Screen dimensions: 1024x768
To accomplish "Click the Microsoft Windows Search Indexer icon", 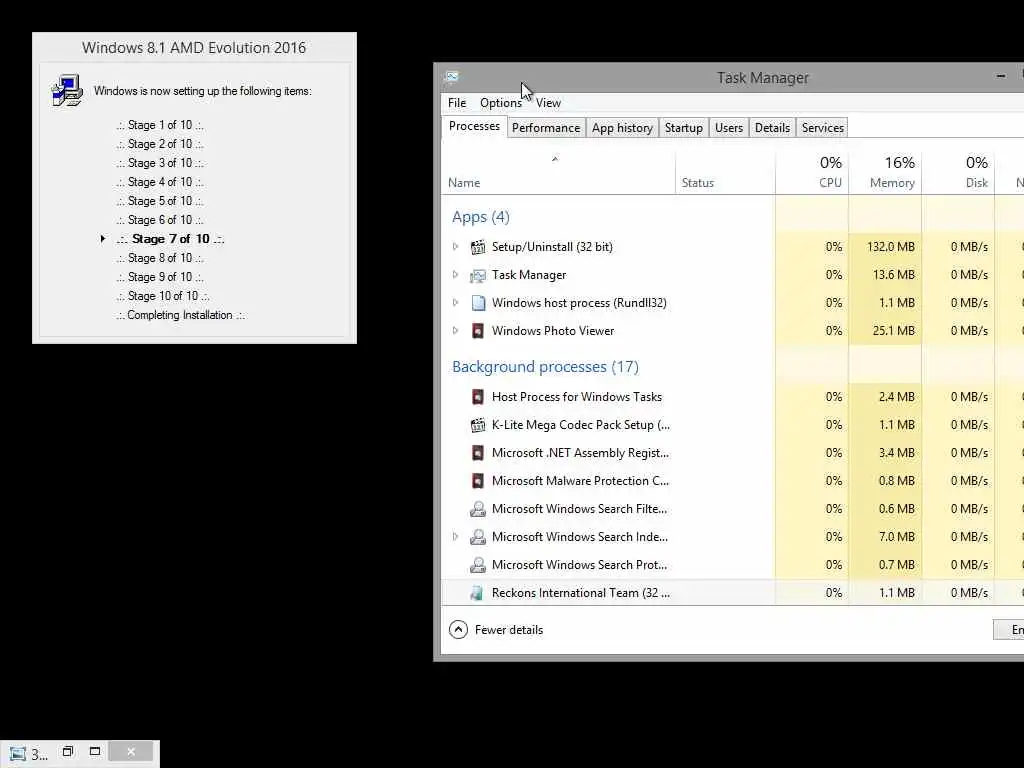I will pos(478,537).
